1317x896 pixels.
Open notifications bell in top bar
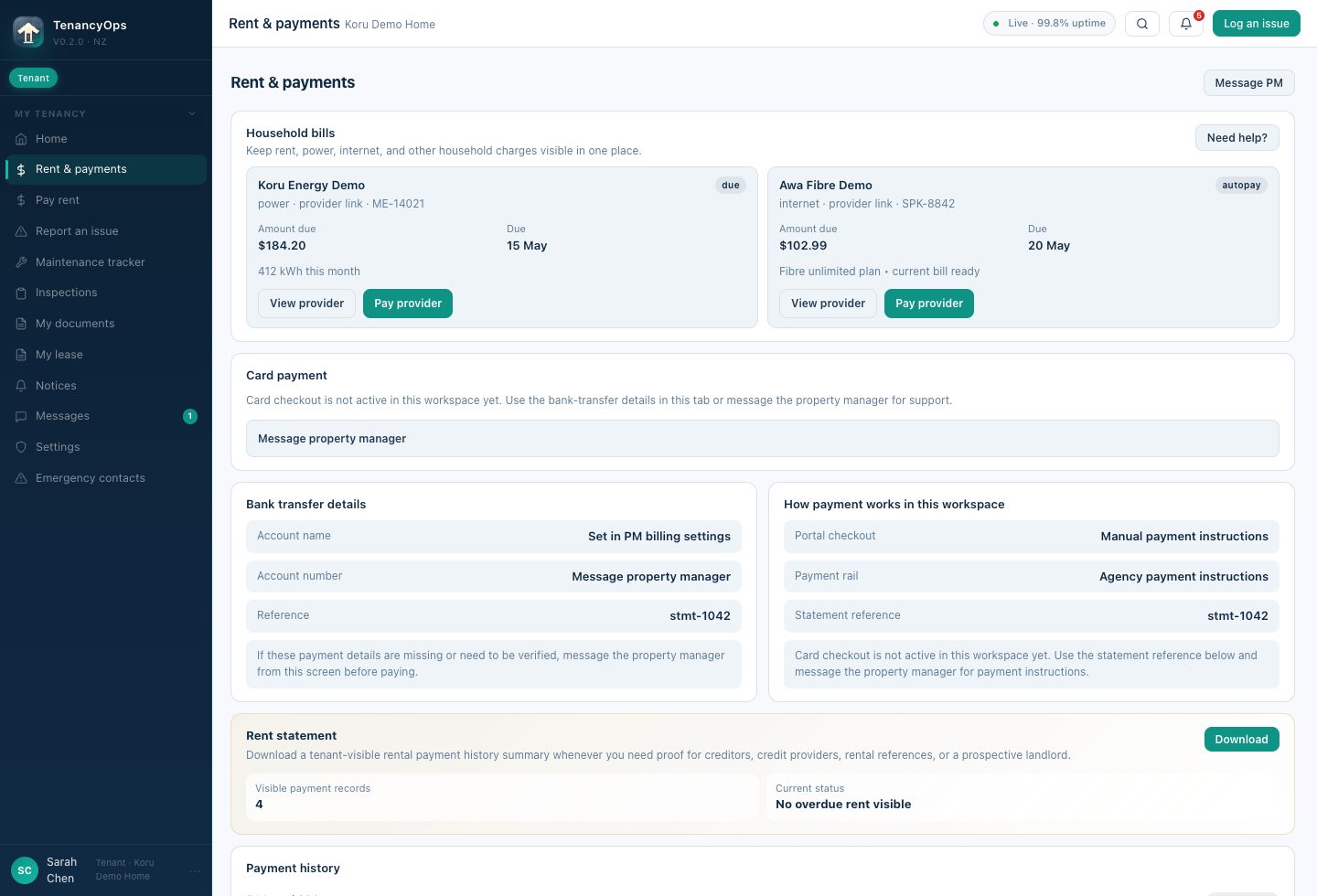pyautogui.click(x=1186, y=24)
